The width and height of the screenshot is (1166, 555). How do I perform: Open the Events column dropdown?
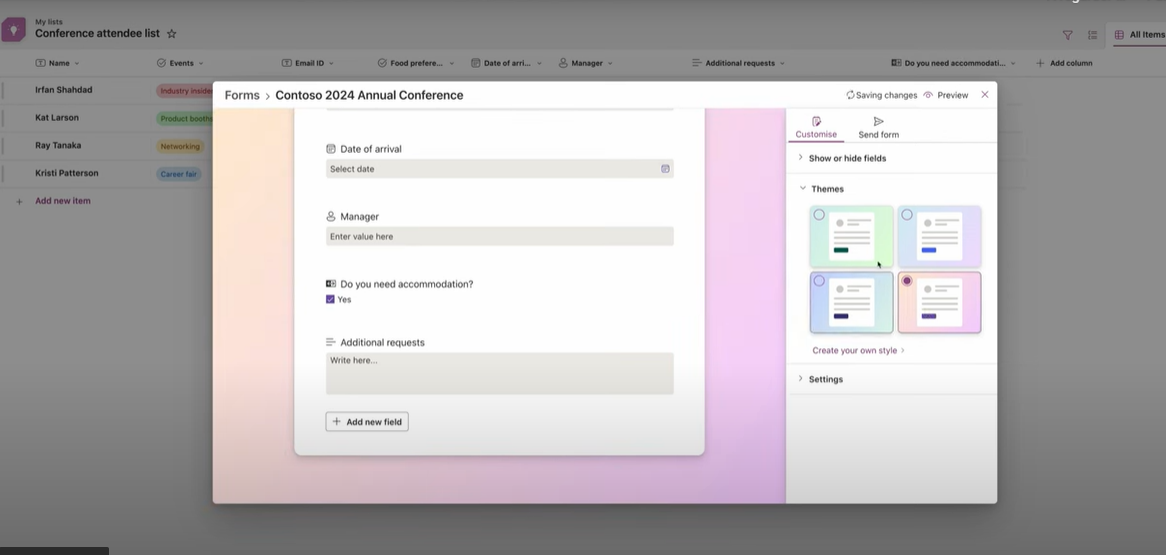pyautogui.click(x=201, y=63)
